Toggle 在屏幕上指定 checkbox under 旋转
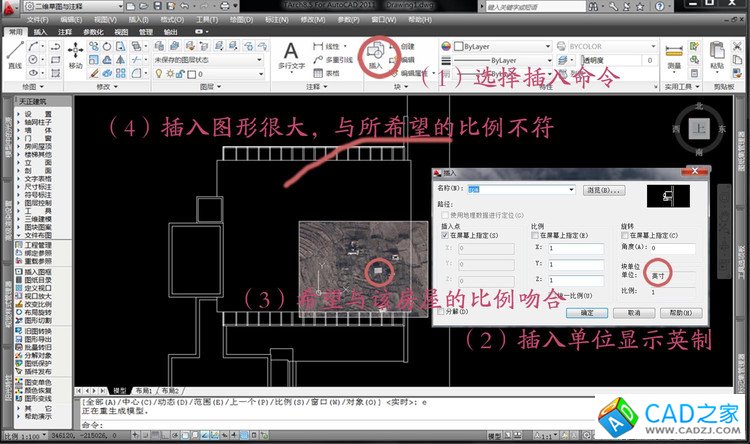 point(625,235)
